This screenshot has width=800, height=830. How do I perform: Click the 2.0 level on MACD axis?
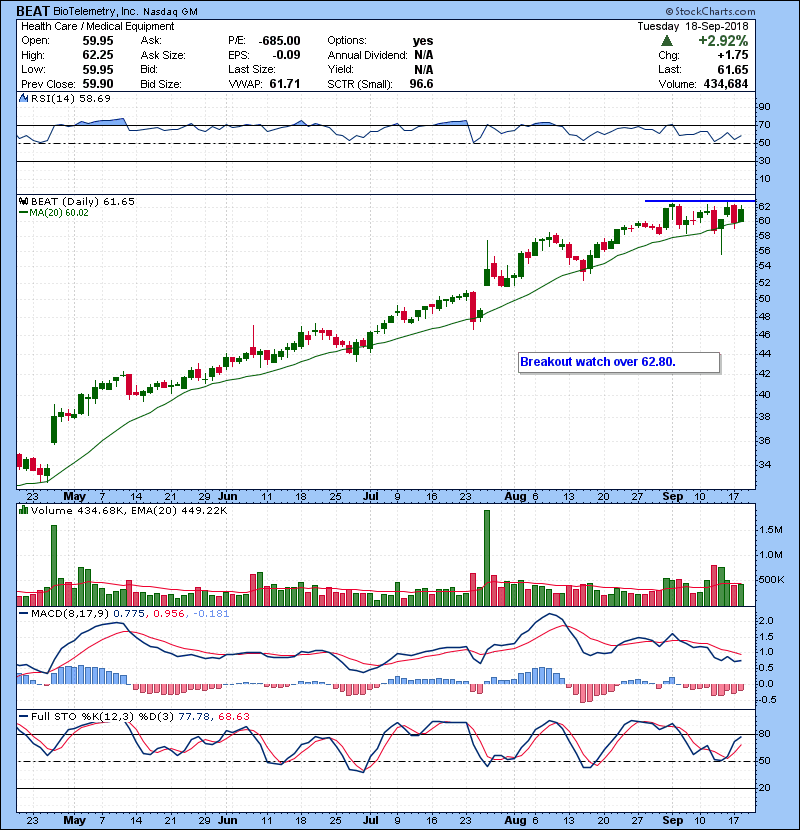coord(766,620)
